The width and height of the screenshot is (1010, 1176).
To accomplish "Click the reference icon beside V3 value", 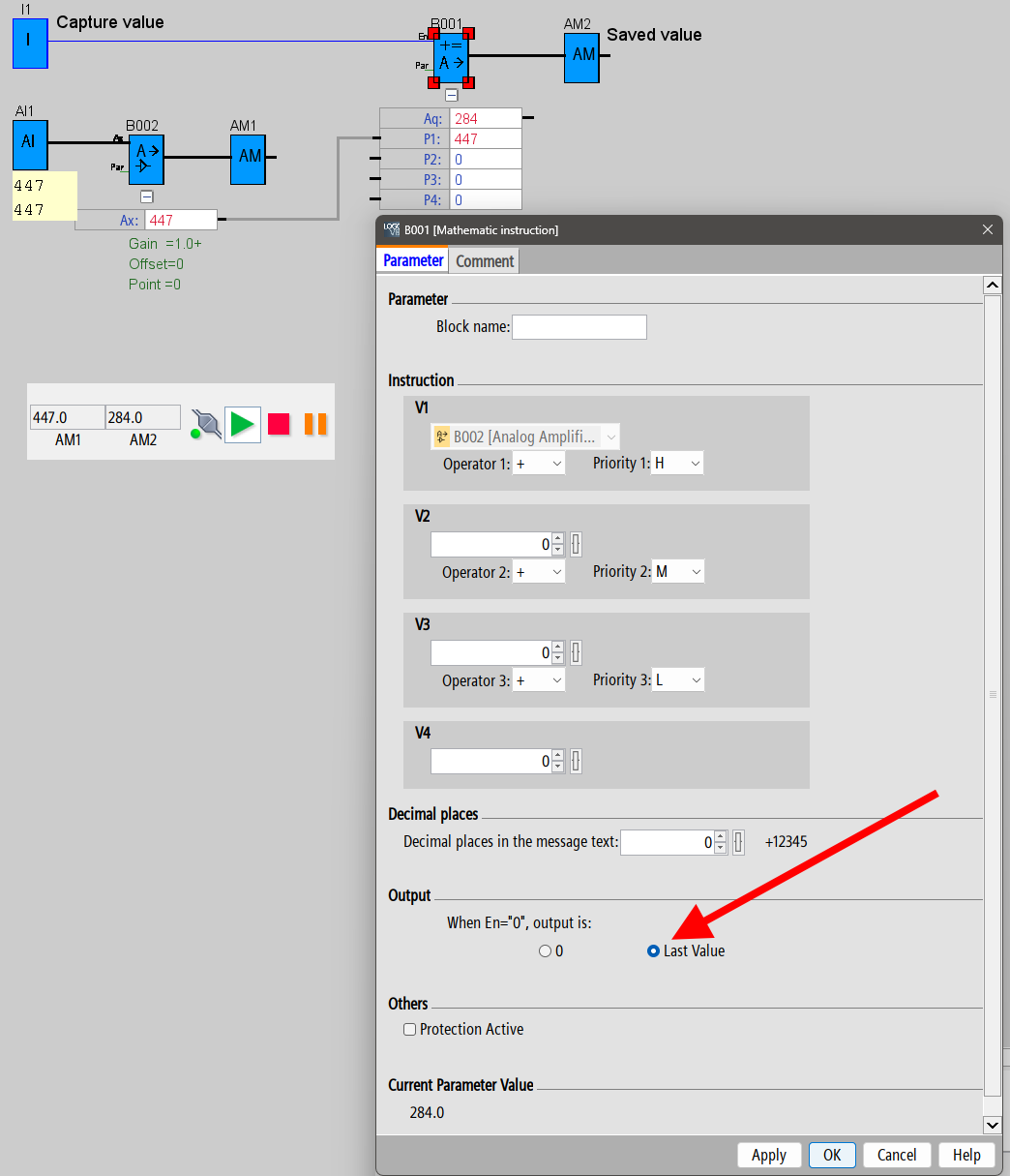I will pyautogui.click(x=576, y=653).
